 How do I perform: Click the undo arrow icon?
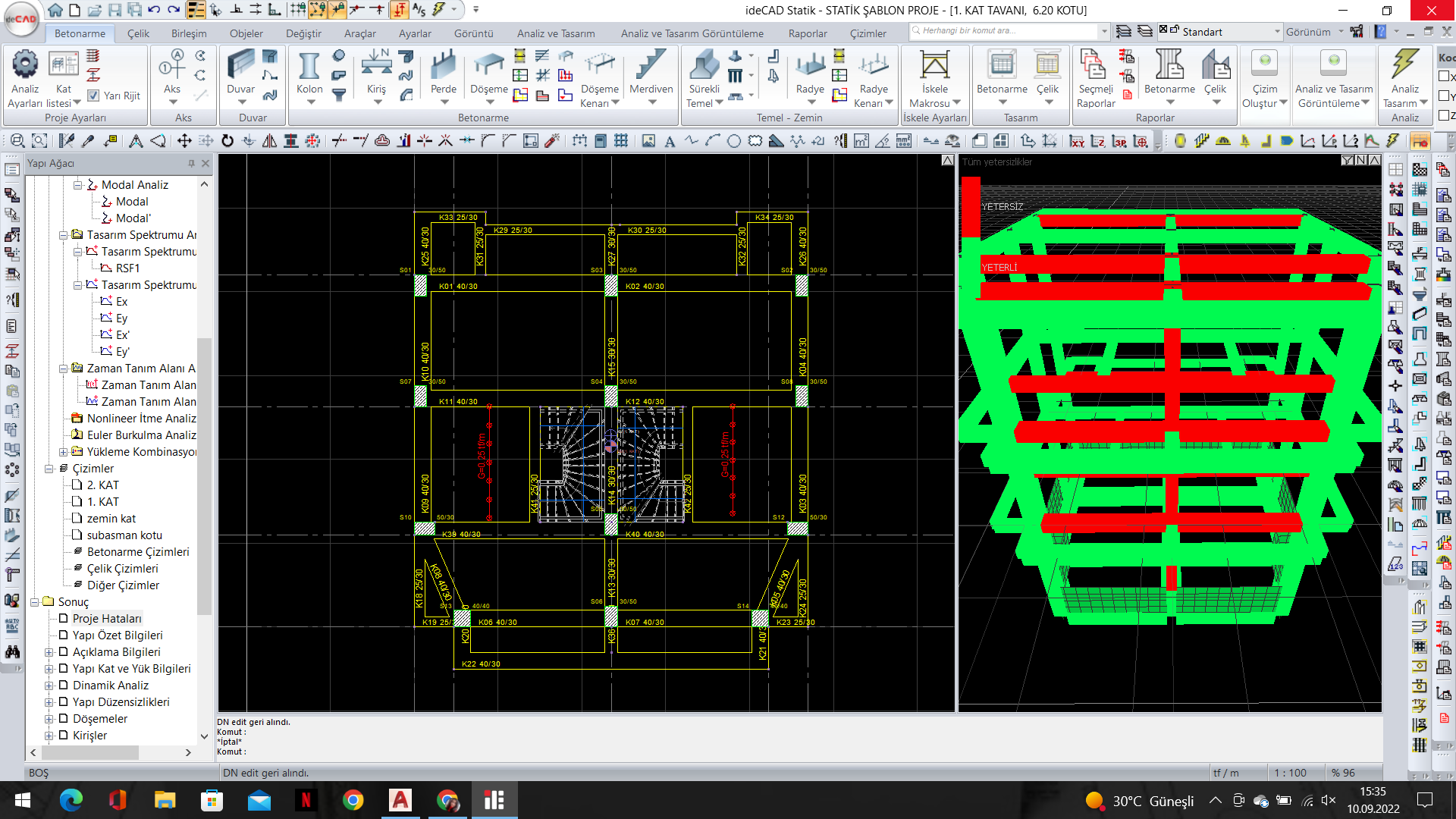click(154, 10)
